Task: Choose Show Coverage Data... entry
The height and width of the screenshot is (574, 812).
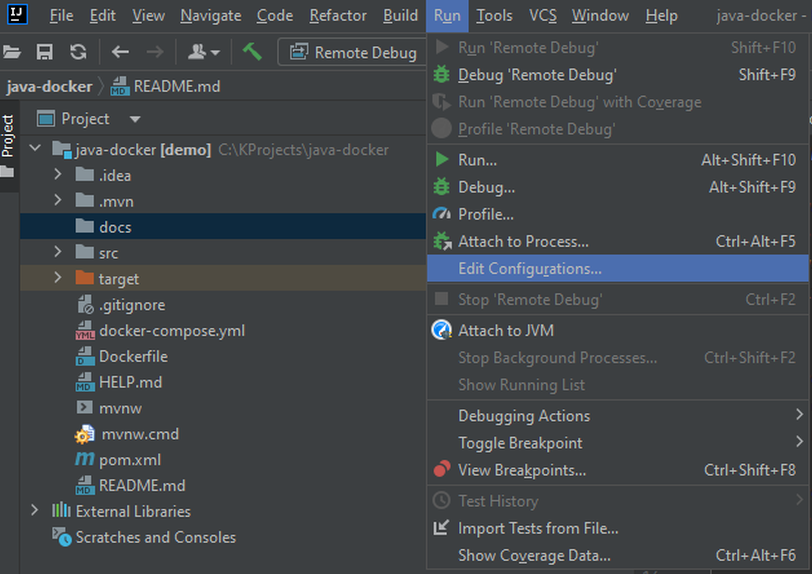Action: pos(617,555)
